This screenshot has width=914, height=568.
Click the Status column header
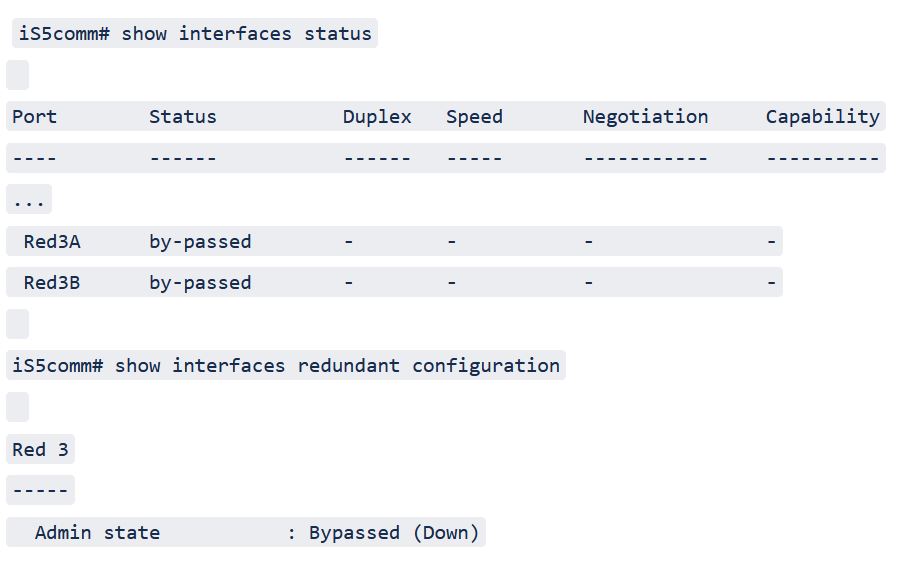(x=182, y=117)
